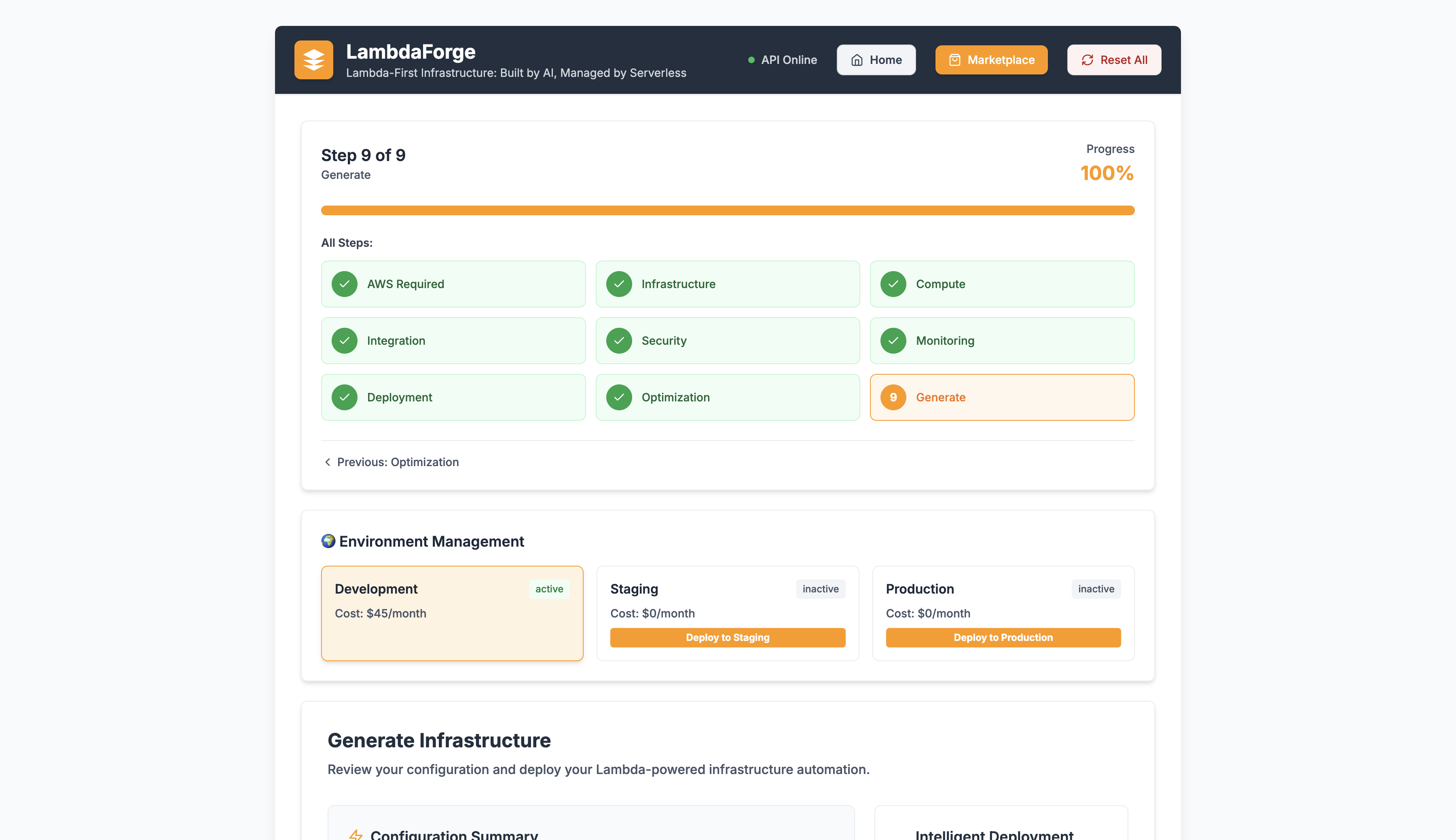
Task: Select the Development environment card
Action: (x=451, y=613)
